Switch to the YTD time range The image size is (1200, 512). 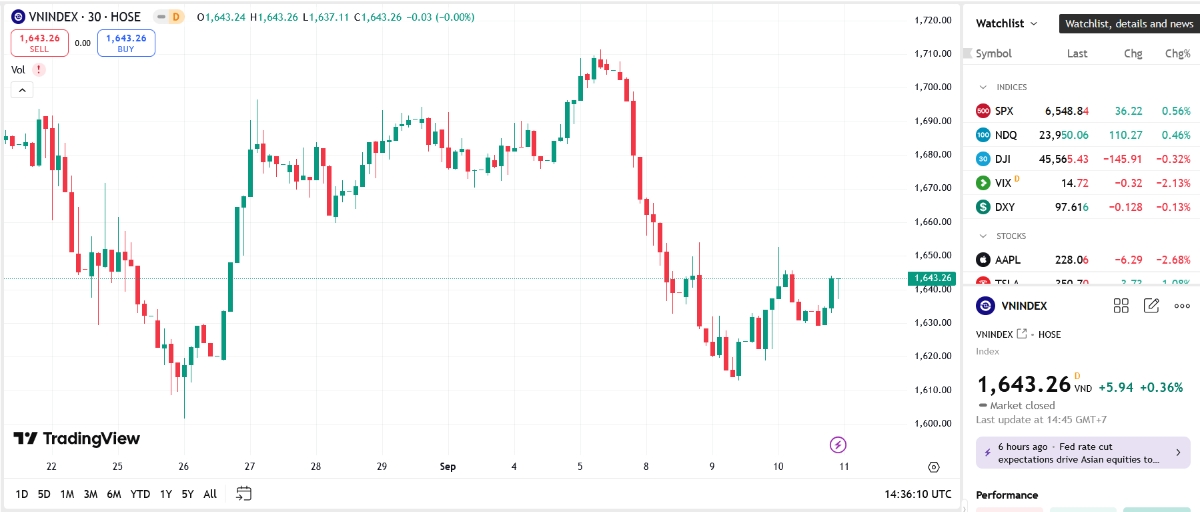140,494
